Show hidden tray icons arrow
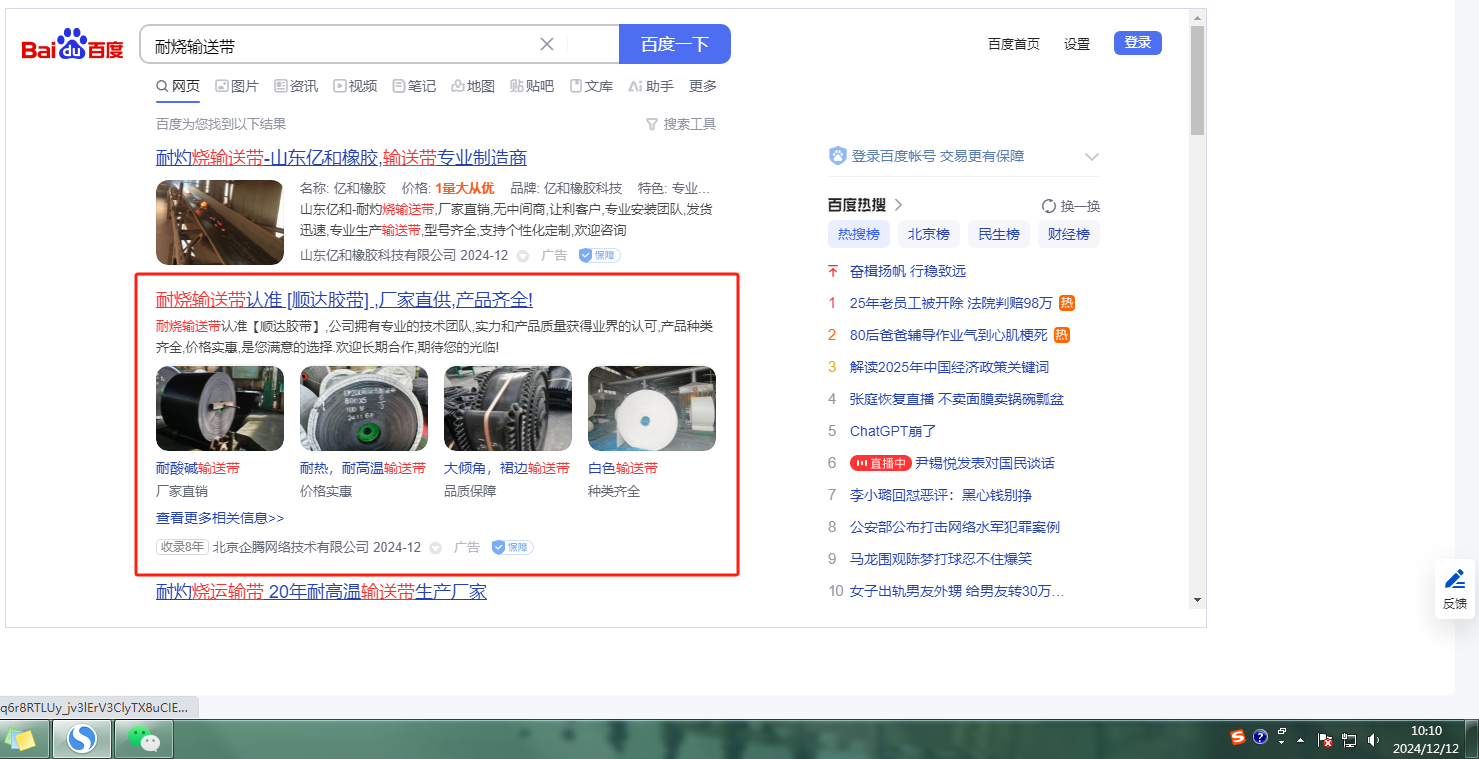The image size is (1479, 759). tap(1300, 740)
